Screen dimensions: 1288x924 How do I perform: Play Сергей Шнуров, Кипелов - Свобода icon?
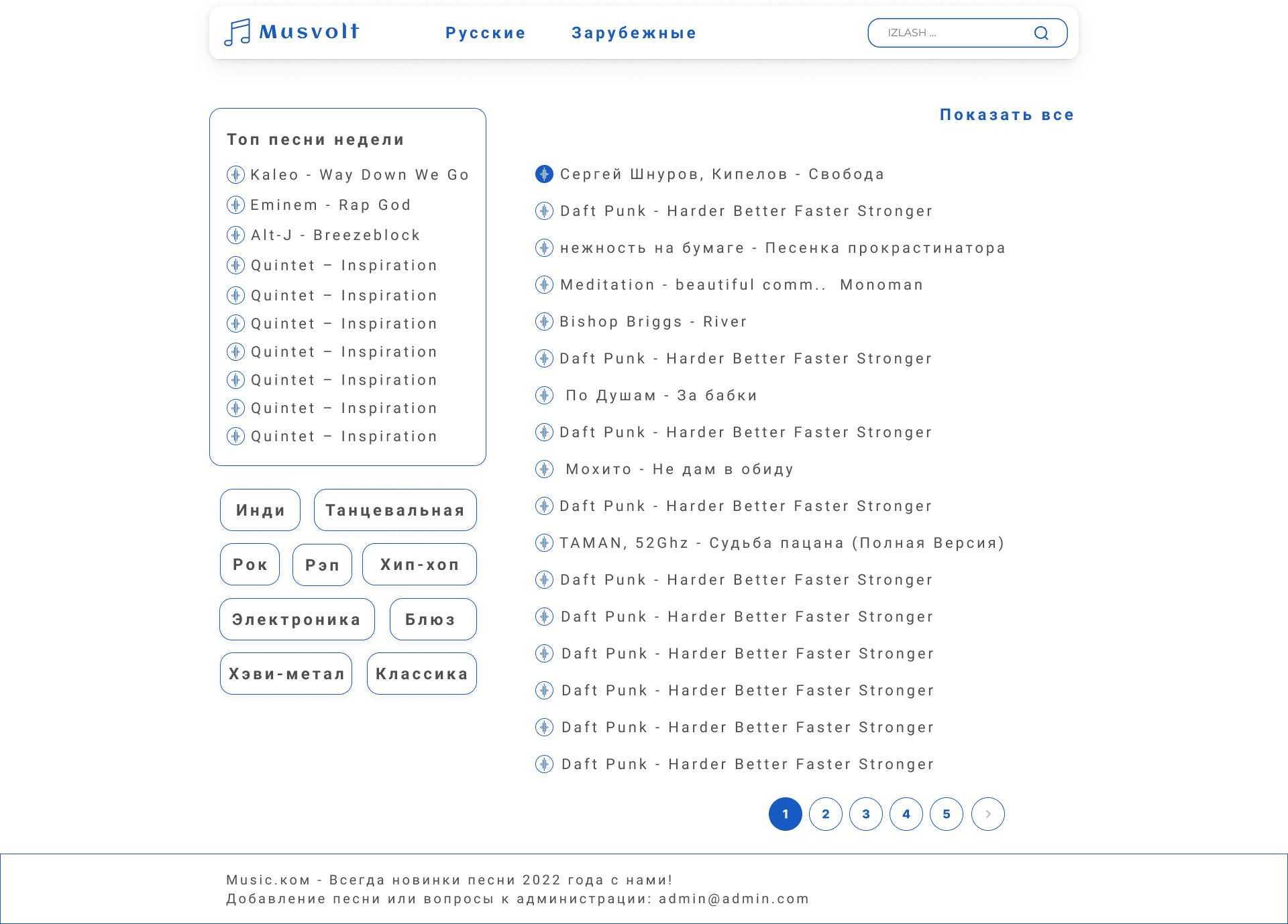coord(544,174)
